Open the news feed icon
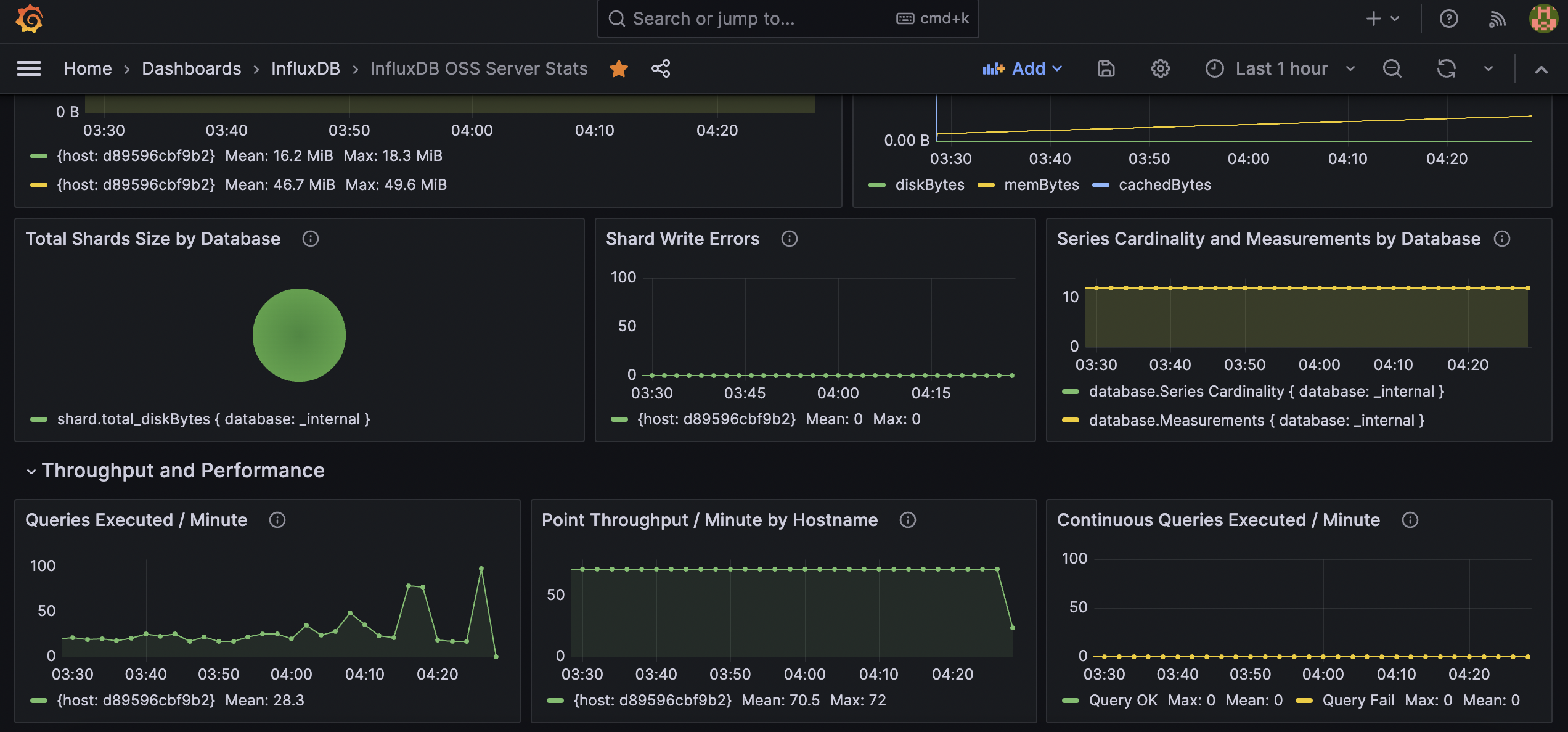This screenshot has height=732, width=1568. click(x=1497, y=19)
